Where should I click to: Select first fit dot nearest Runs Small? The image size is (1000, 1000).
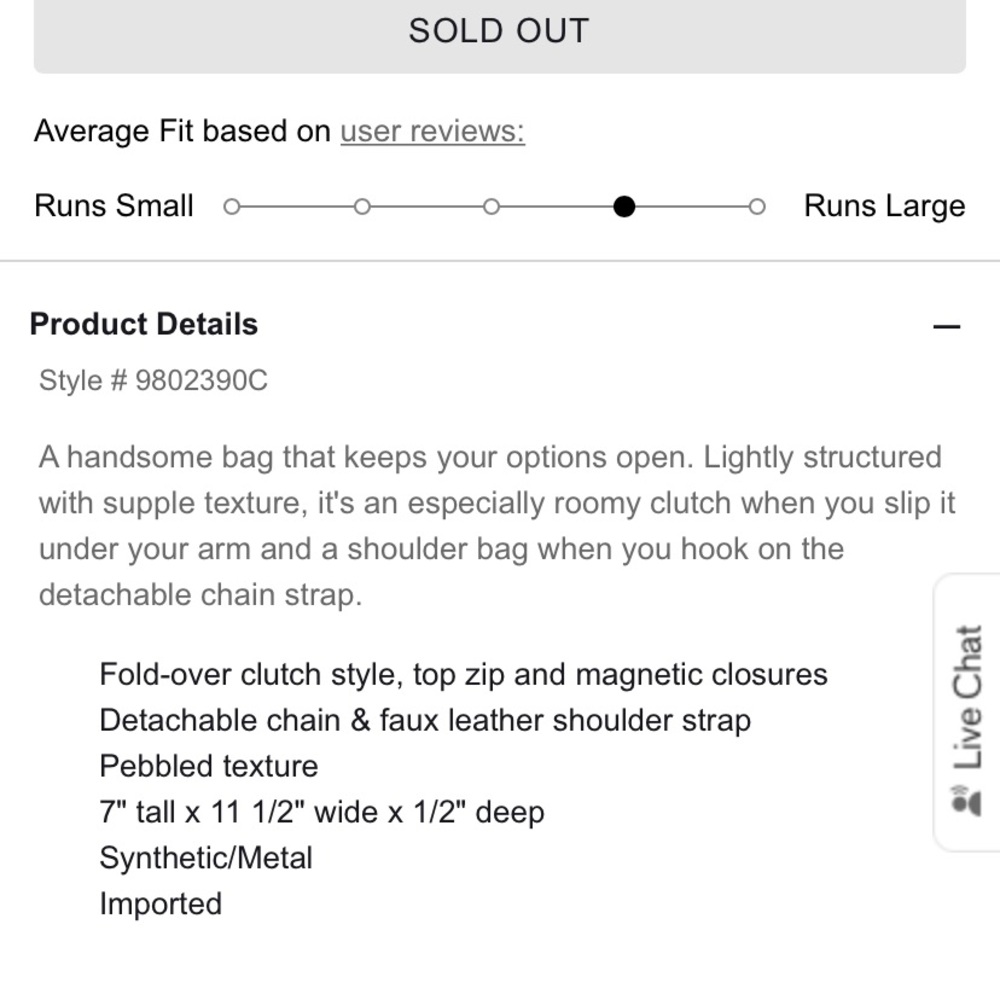click(x=232, y=207)
